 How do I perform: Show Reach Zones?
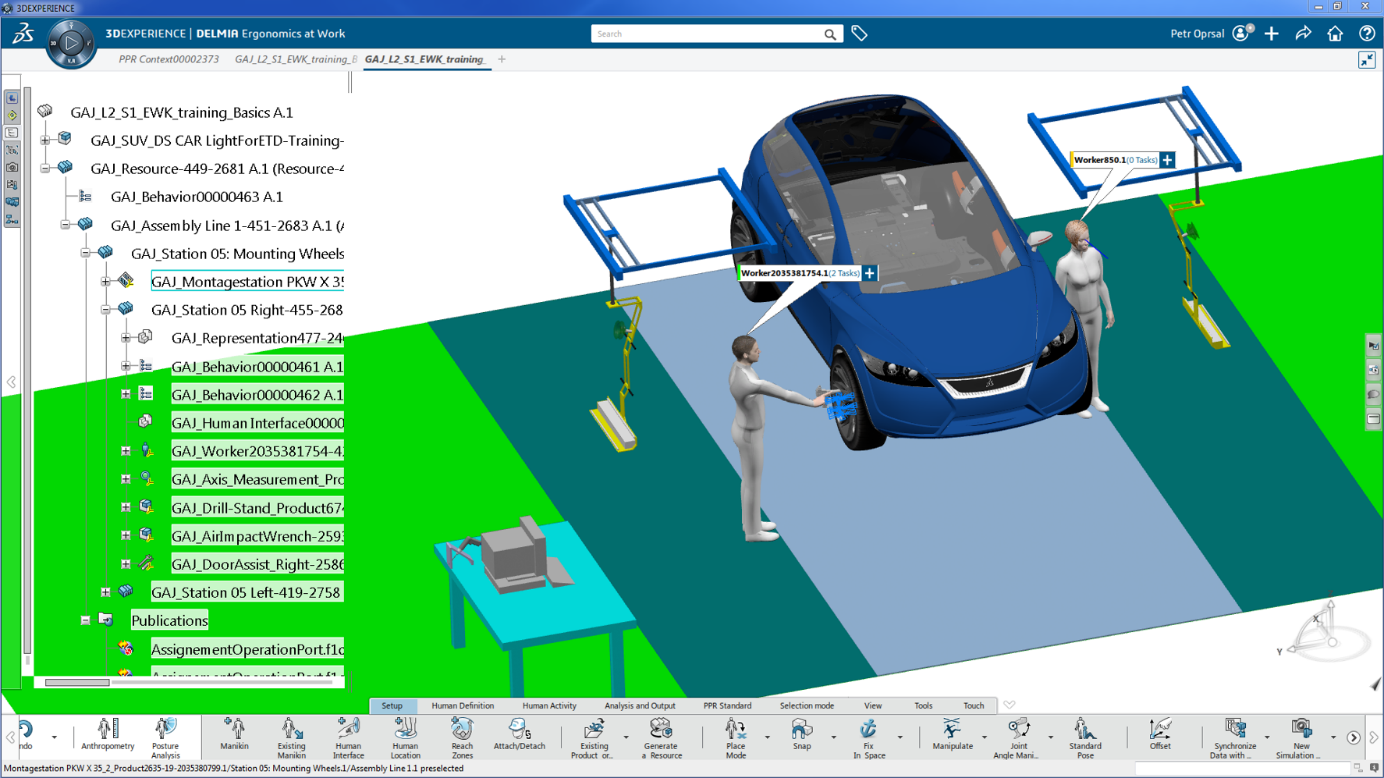[x=462, y=738]
